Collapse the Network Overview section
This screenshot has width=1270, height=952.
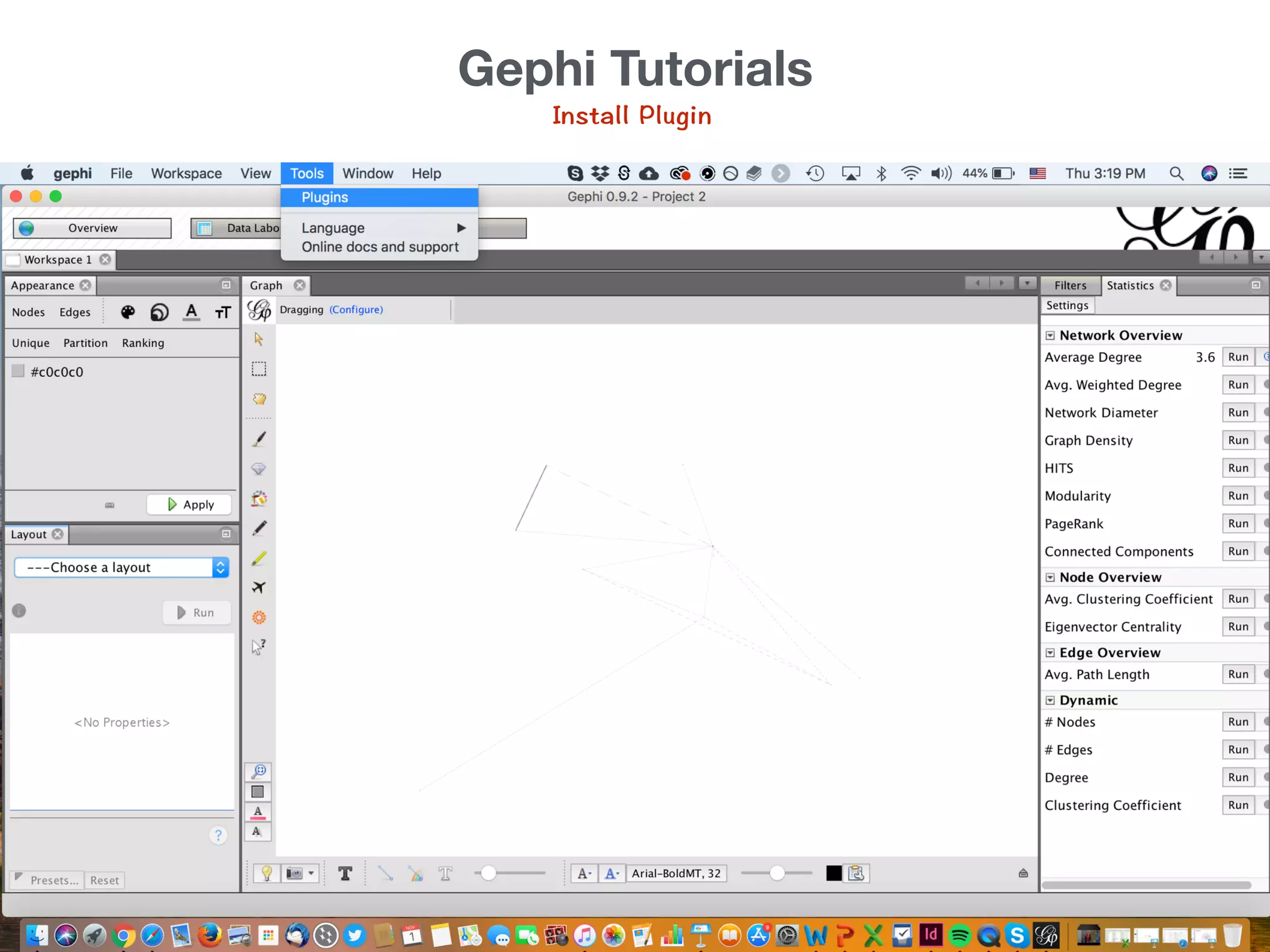1050,335
